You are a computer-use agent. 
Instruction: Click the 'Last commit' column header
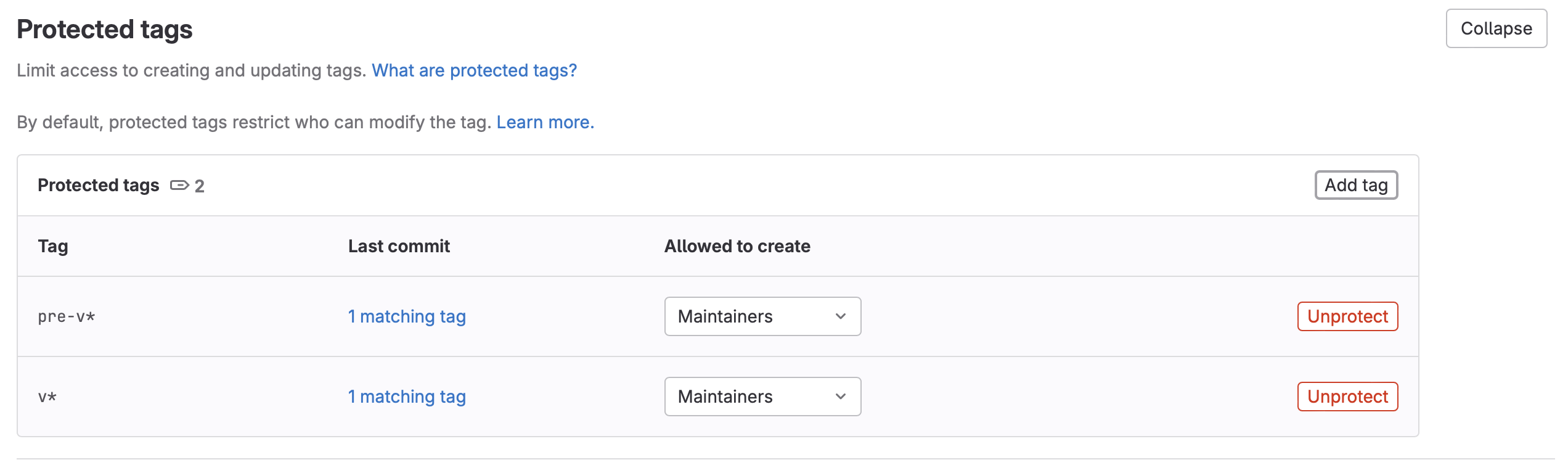pos(399,246)
